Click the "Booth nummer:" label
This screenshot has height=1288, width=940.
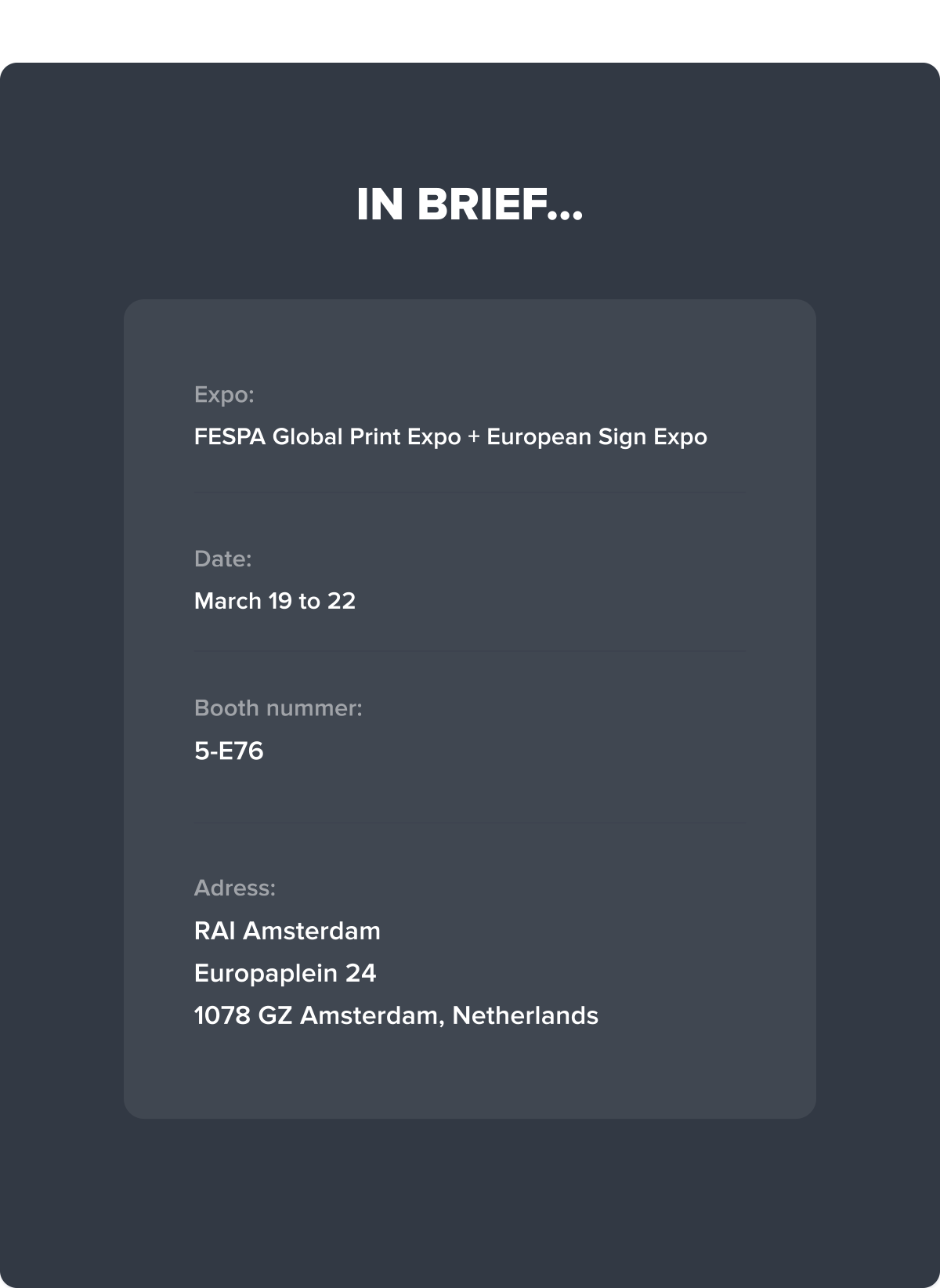[x=278, y=708]
